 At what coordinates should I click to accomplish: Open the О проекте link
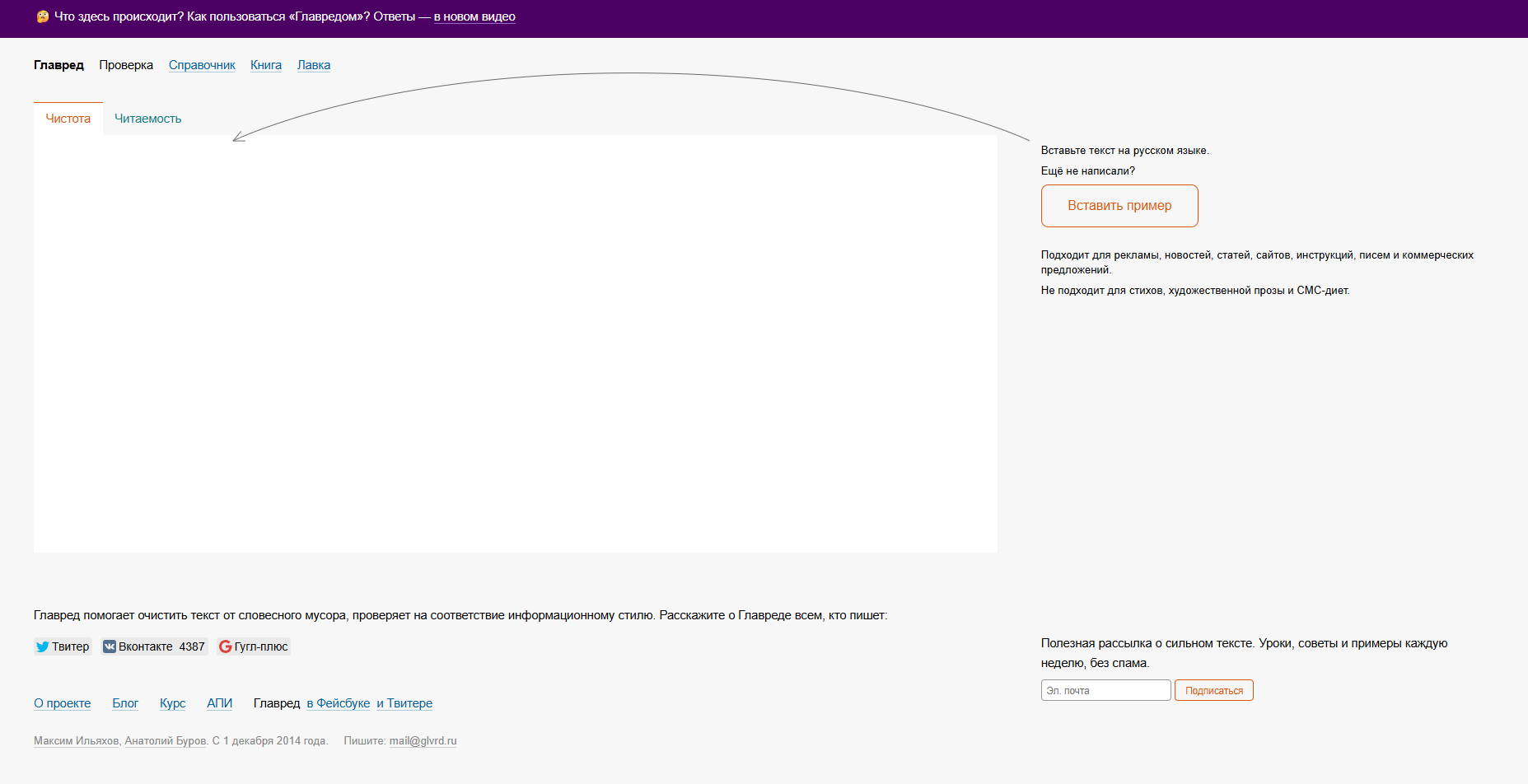pyautogui.click(x=63, y=703)
